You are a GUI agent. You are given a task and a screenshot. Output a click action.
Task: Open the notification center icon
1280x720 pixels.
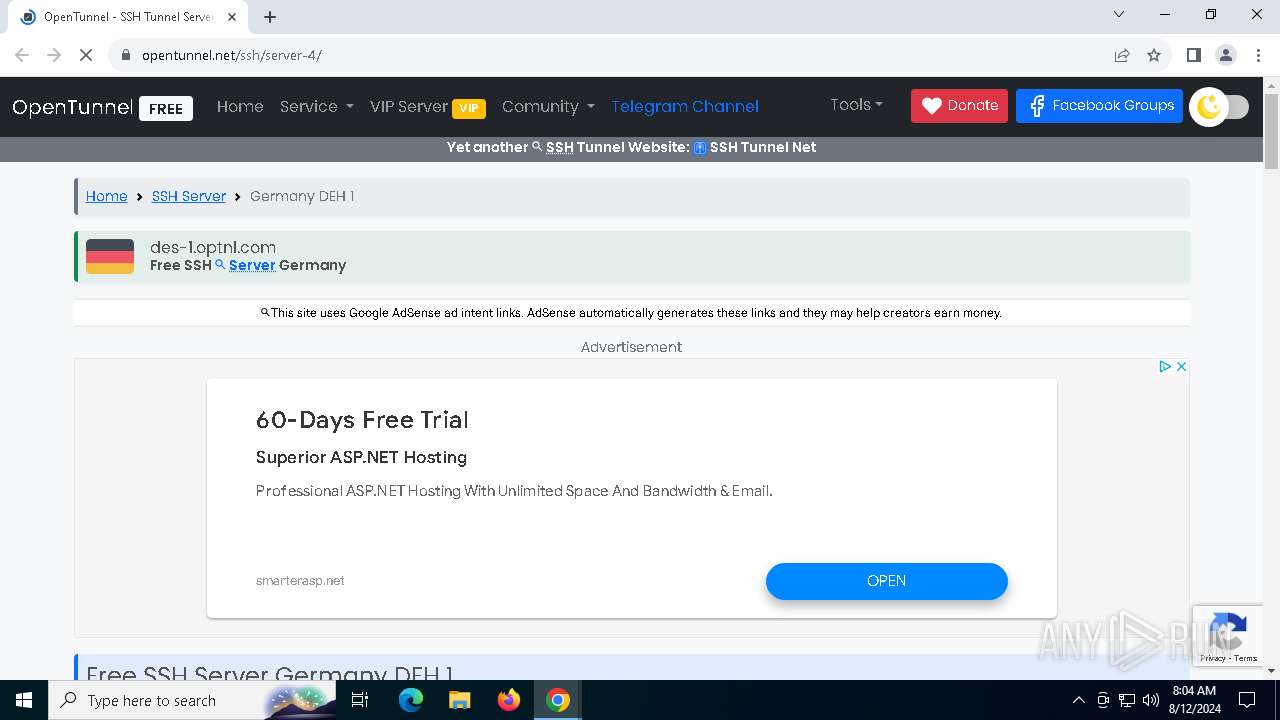click(x=1248, y=700)
